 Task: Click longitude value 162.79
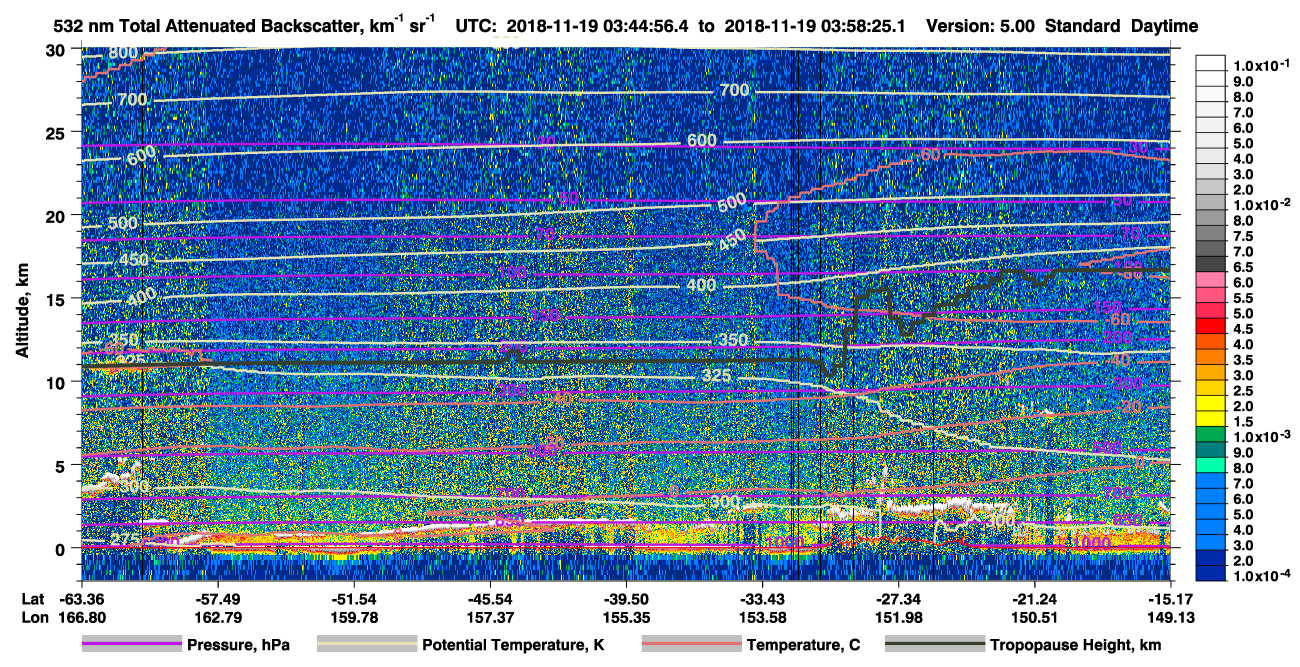(x=217, y=617)
